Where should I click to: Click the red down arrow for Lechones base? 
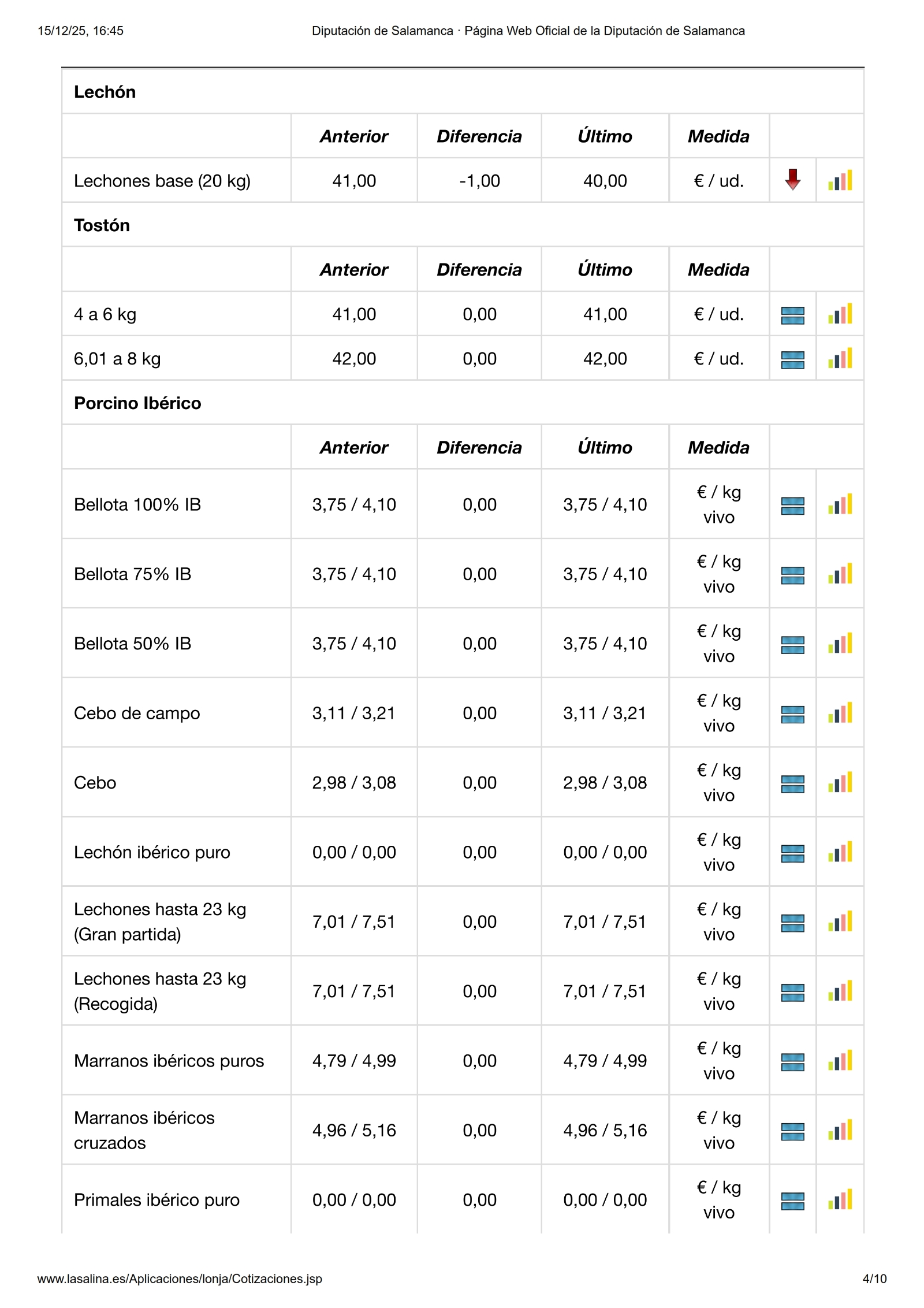click(792, 180)
